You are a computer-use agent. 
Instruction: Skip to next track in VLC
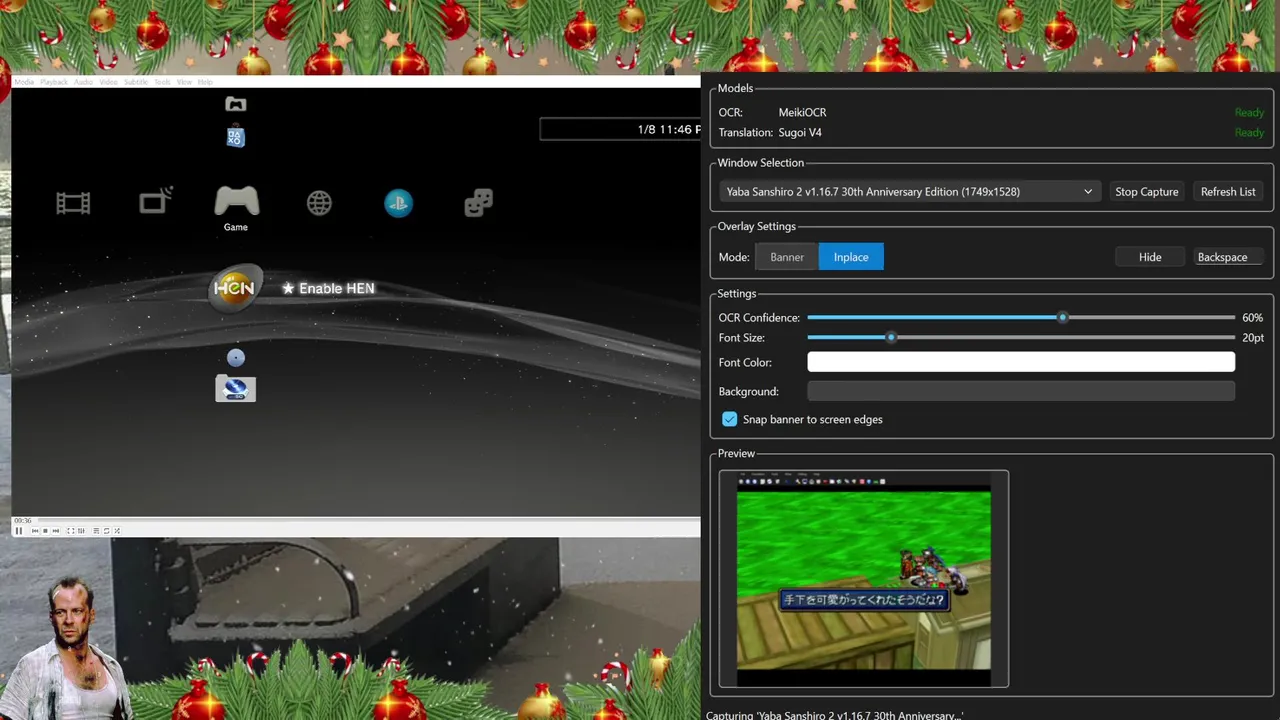point(56,531)
